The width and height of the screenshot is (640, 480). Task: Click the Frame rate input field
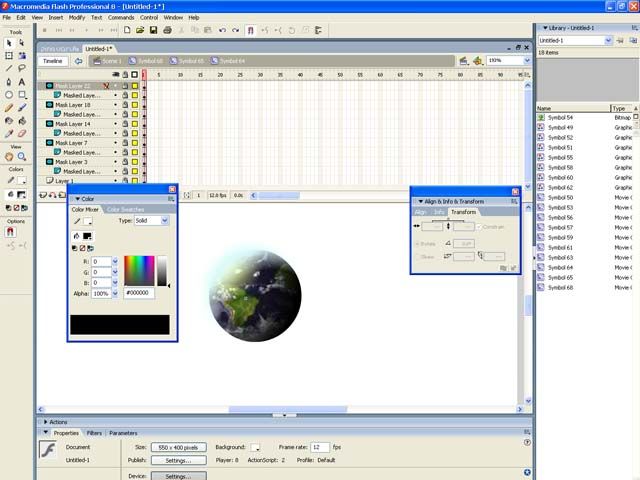(320, 447)
